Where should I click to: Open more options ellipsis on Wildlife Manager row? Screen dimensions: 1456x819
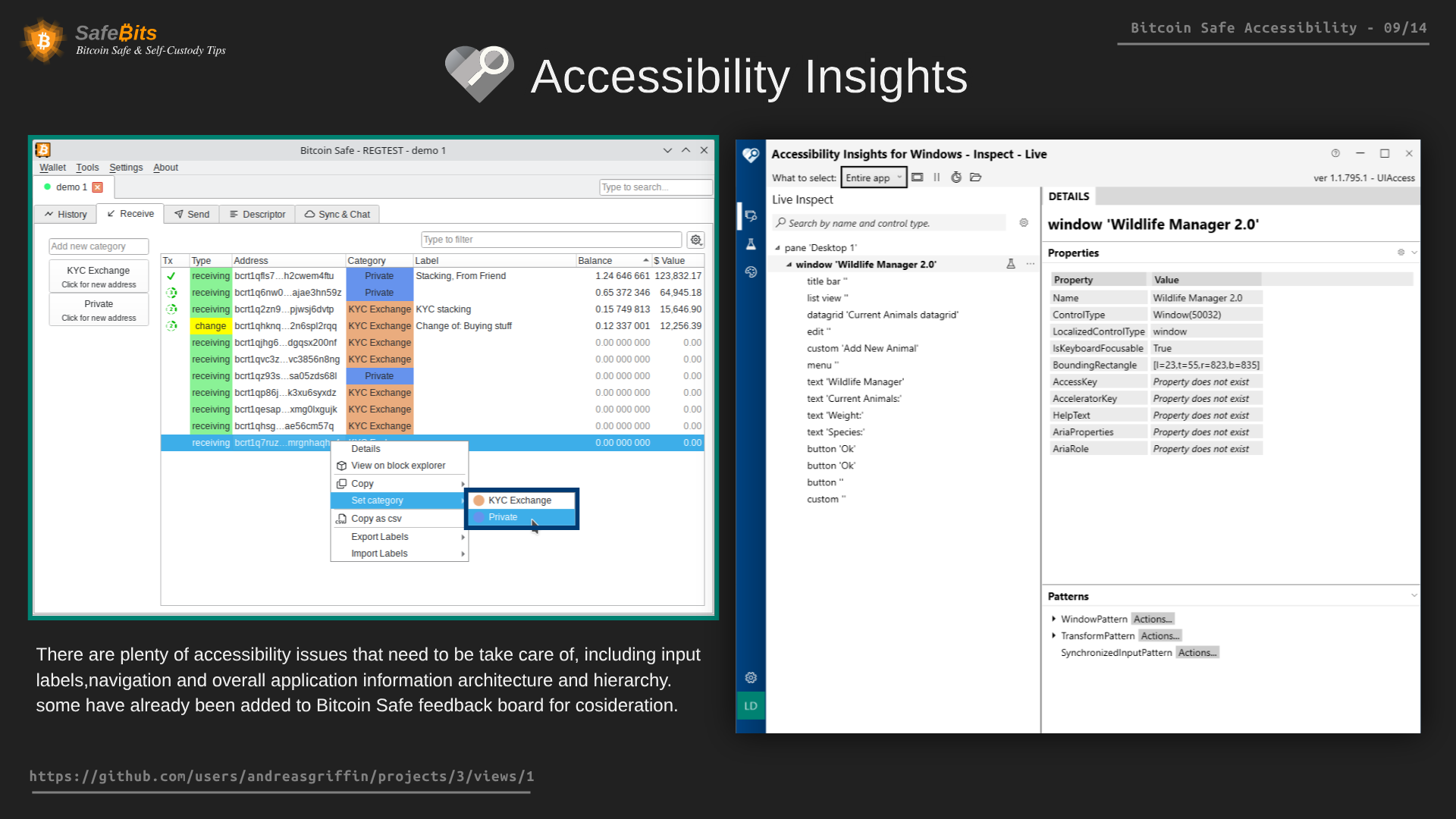tap(1031, 264)
